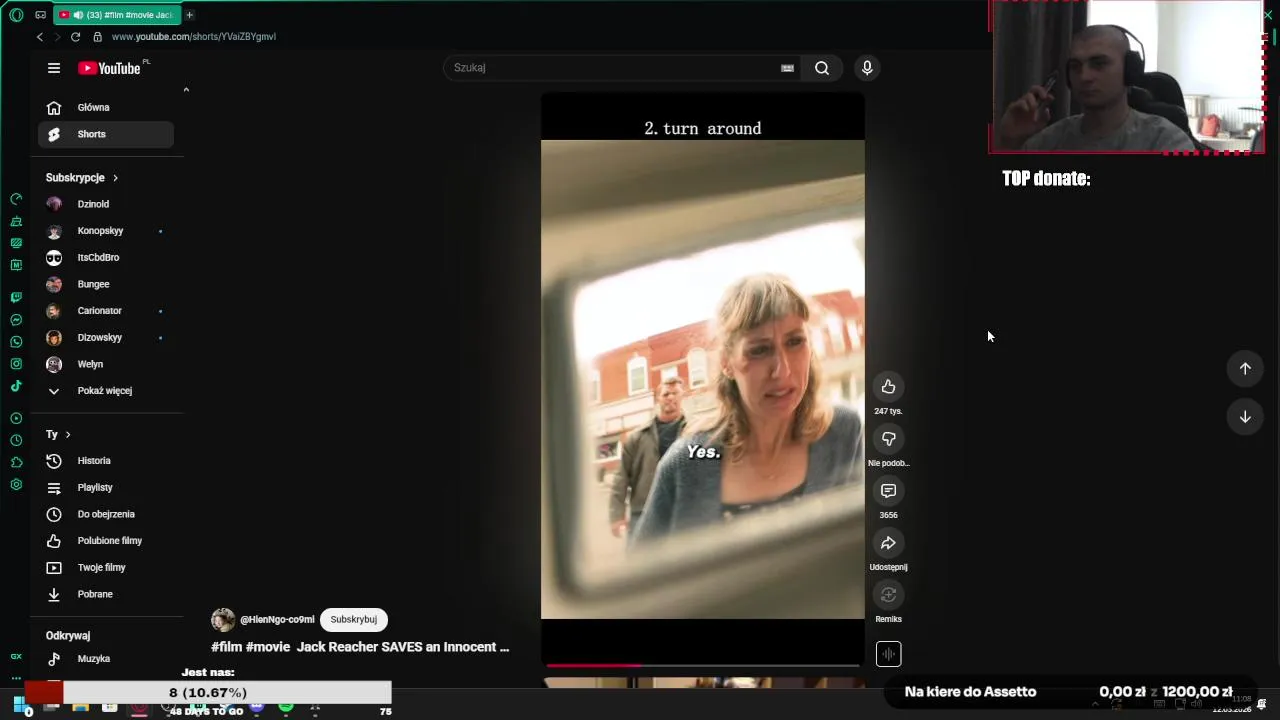Open WhatsApp in Opera sidebar
The image size is (1280, 720).
click(16, 342)
